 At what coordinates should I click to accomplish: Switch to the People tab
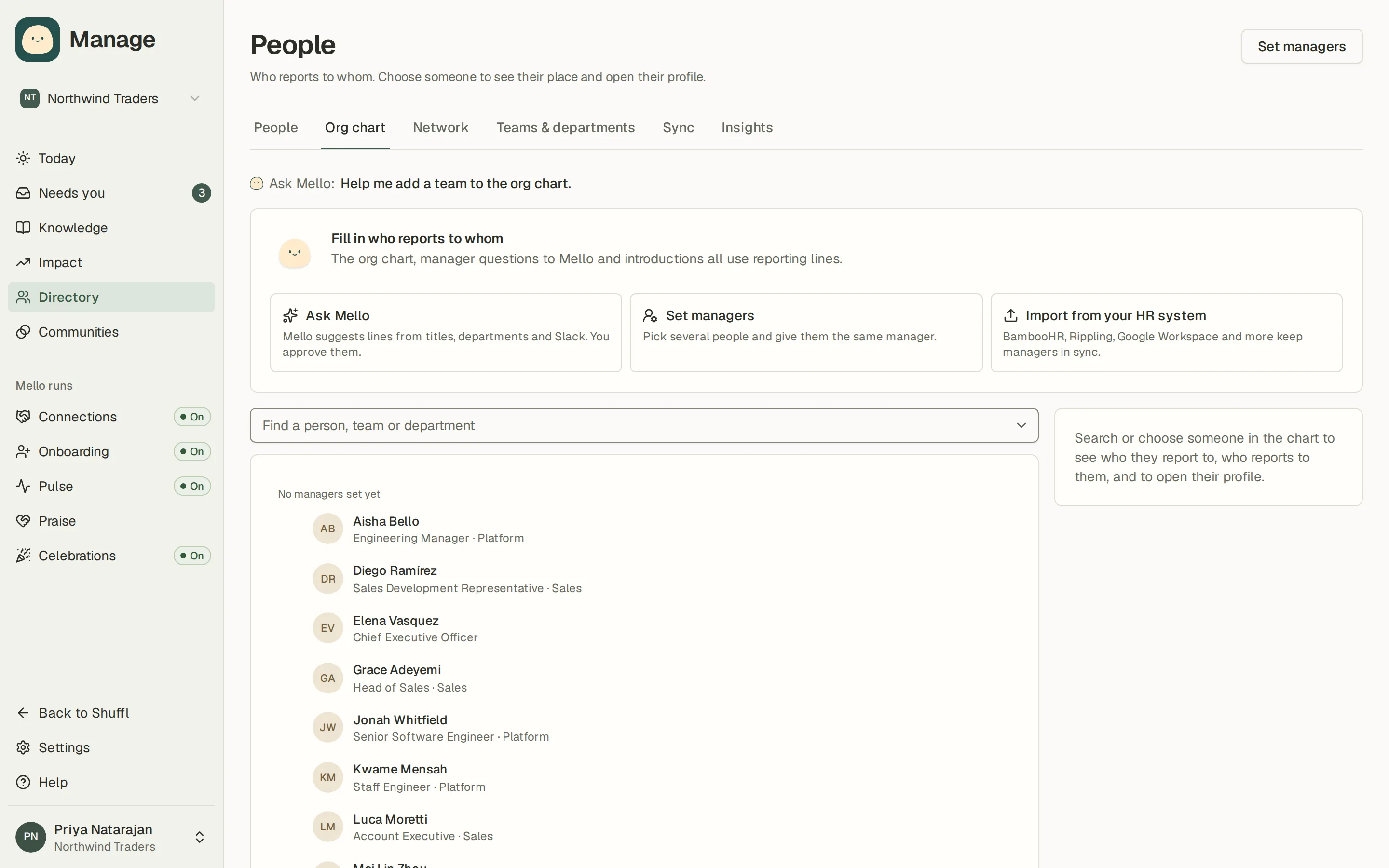click(x=275, y=127)
